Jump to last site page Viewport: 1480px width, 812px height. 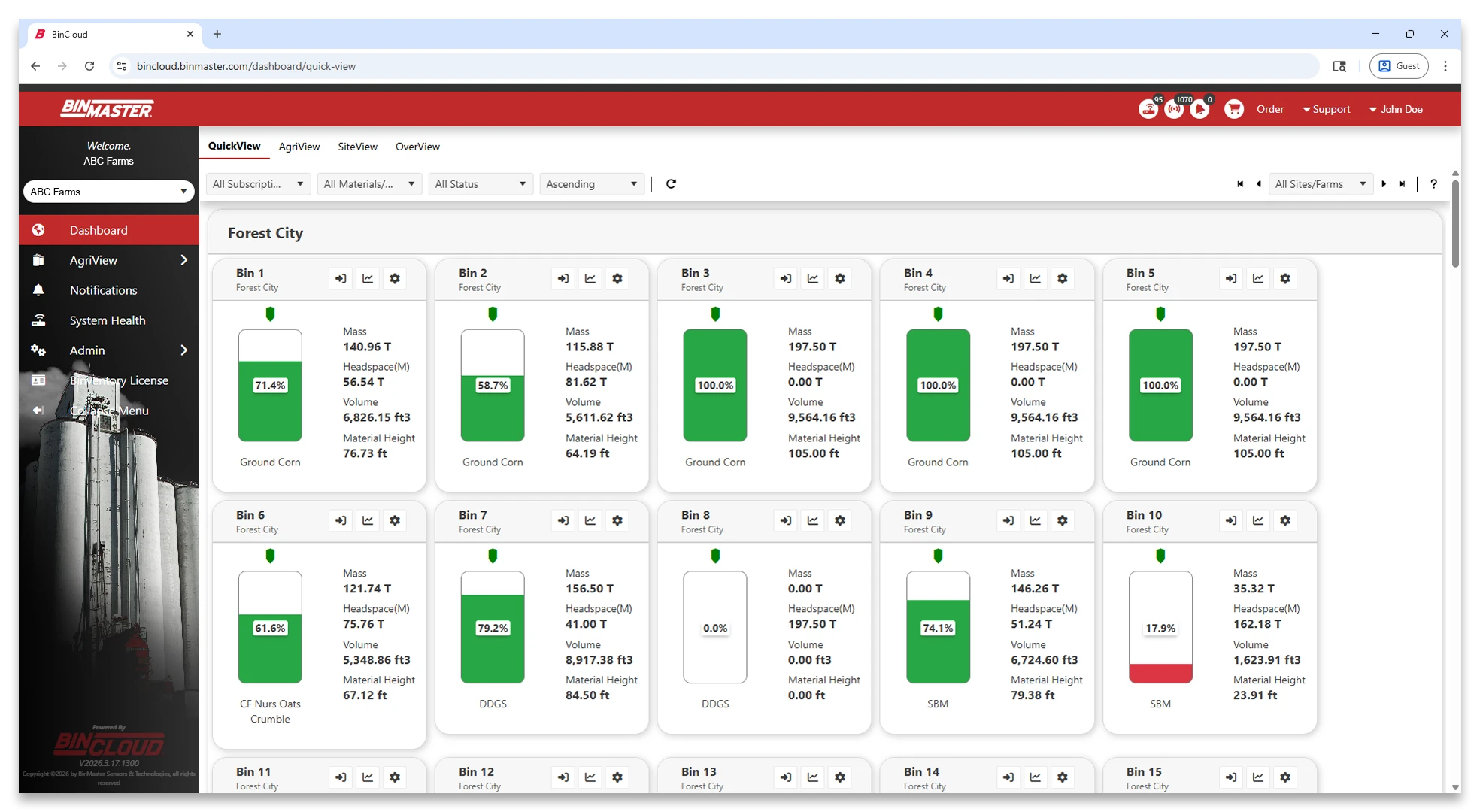coord(1402,184)
